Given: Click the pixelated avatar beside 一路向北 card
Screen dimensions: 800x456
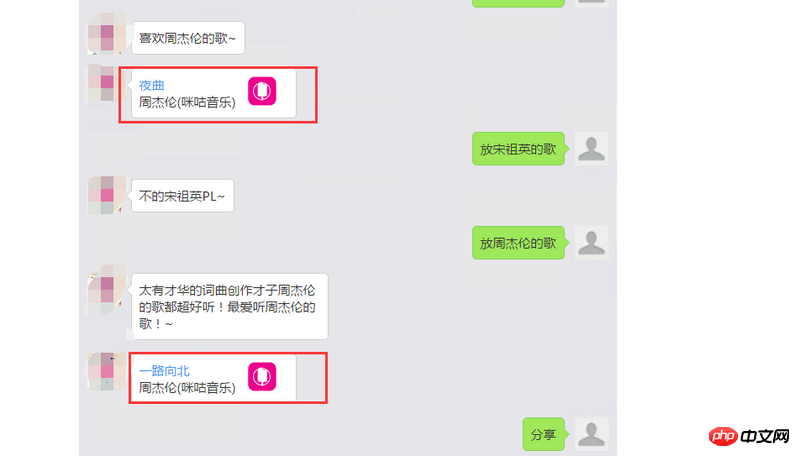Looking at the screenshot, I should (107, 372).
